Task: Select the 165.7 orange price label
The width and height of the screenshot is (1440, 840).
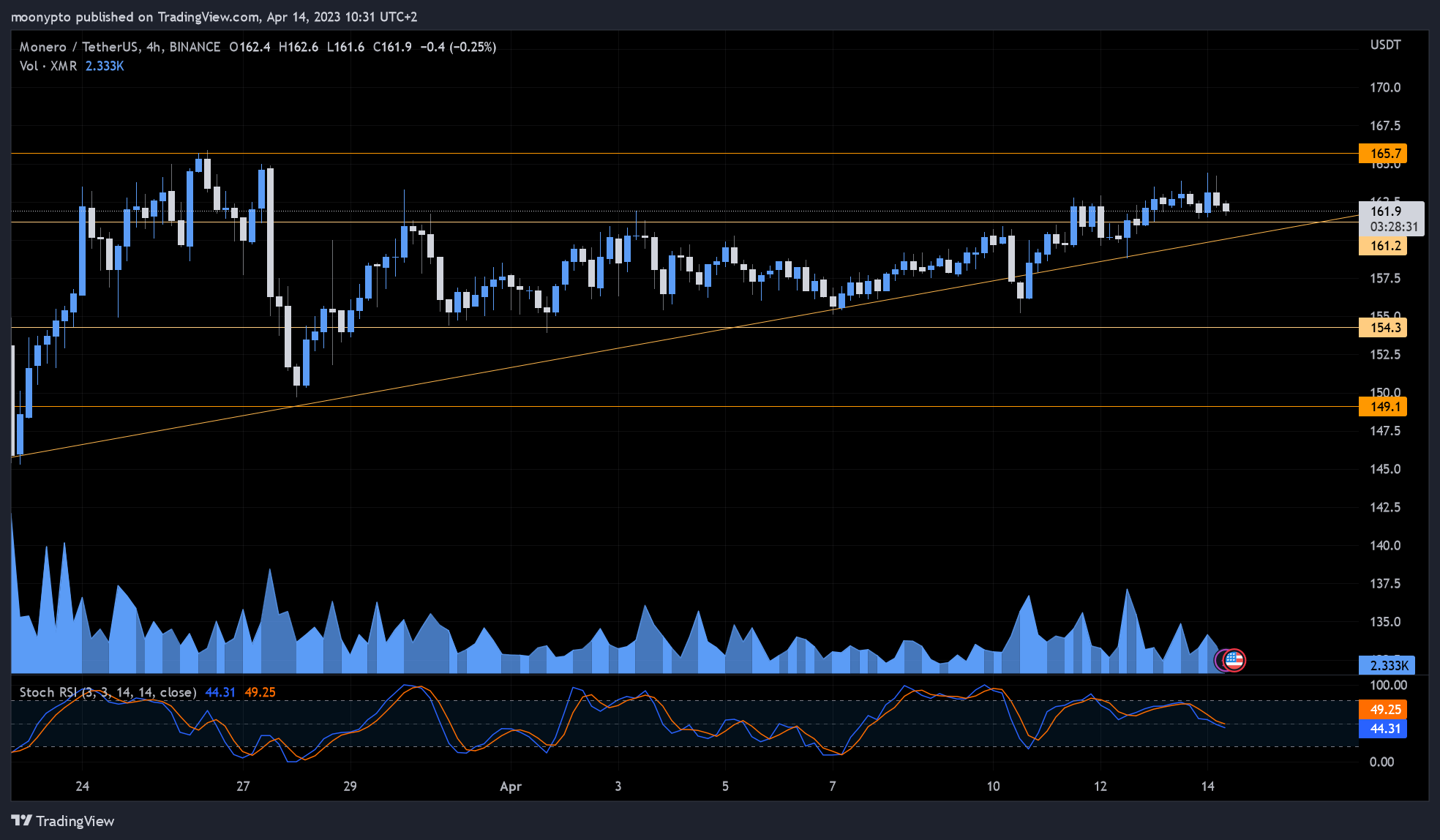Action: 1383,154
